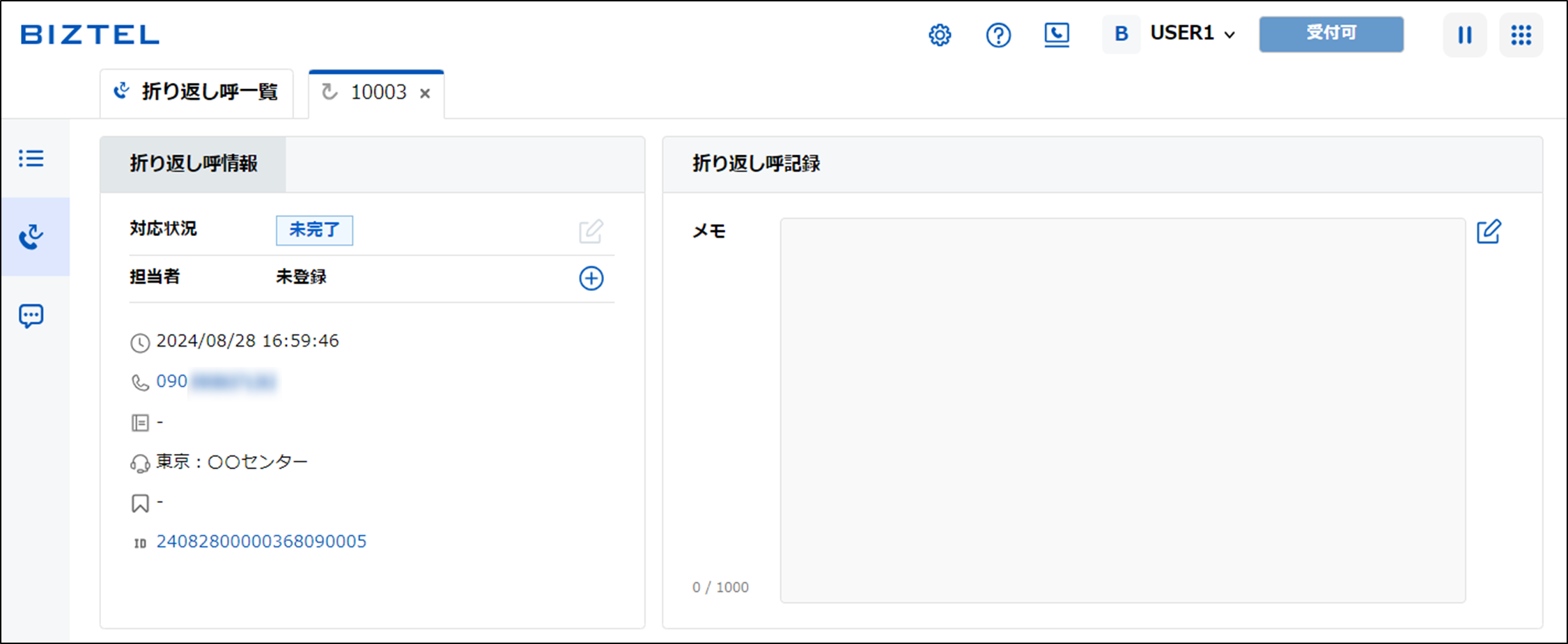The width and height of the screenshot is (1568, 644).
Task: Switch to 折り返し呼一覧 tab
Action: pyautogui.click(x=197, y=93)
